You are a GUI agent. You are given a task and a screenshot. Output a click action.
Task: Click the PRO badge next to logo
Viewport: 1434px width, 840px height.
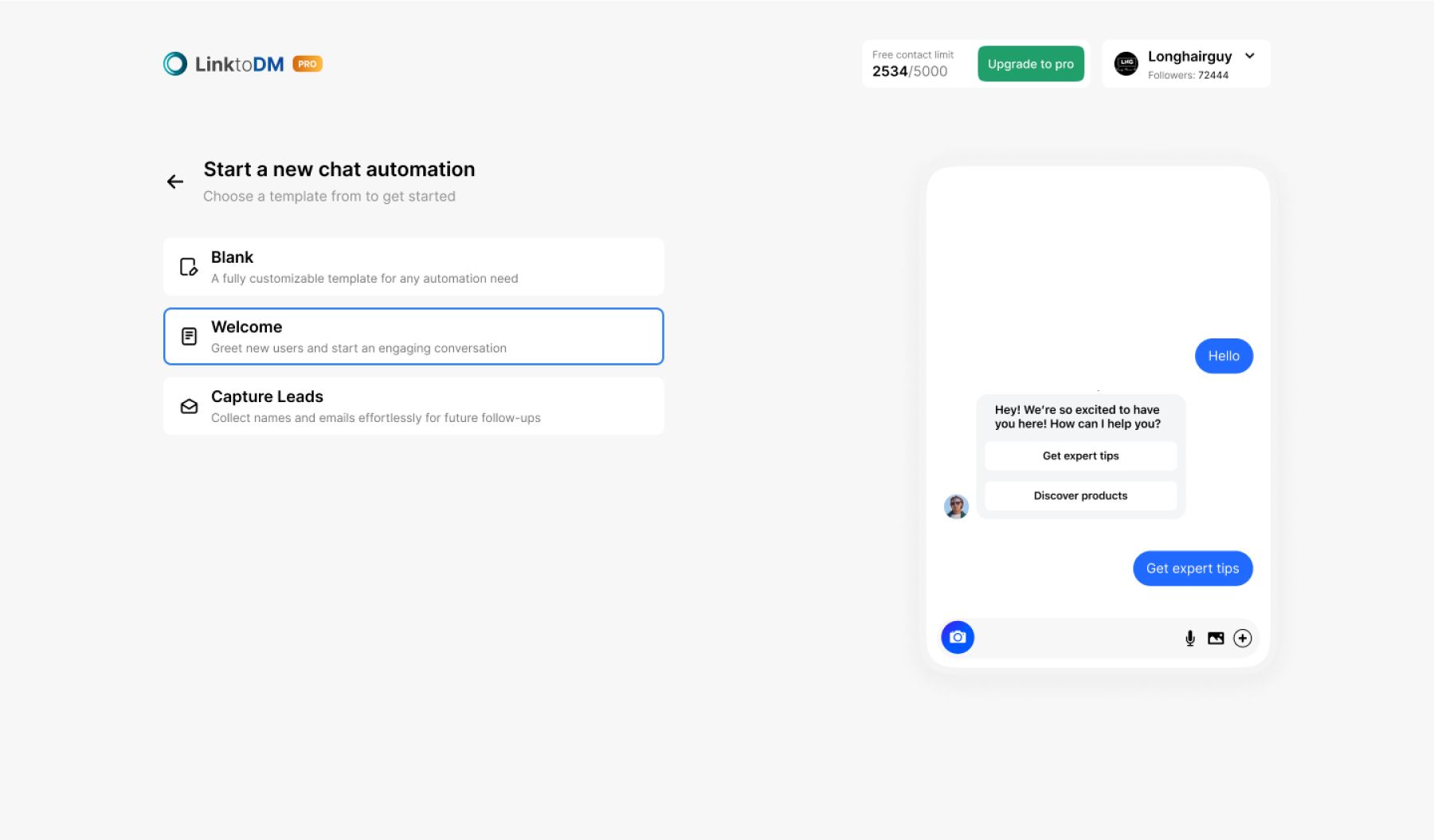[x=308, y=64]
